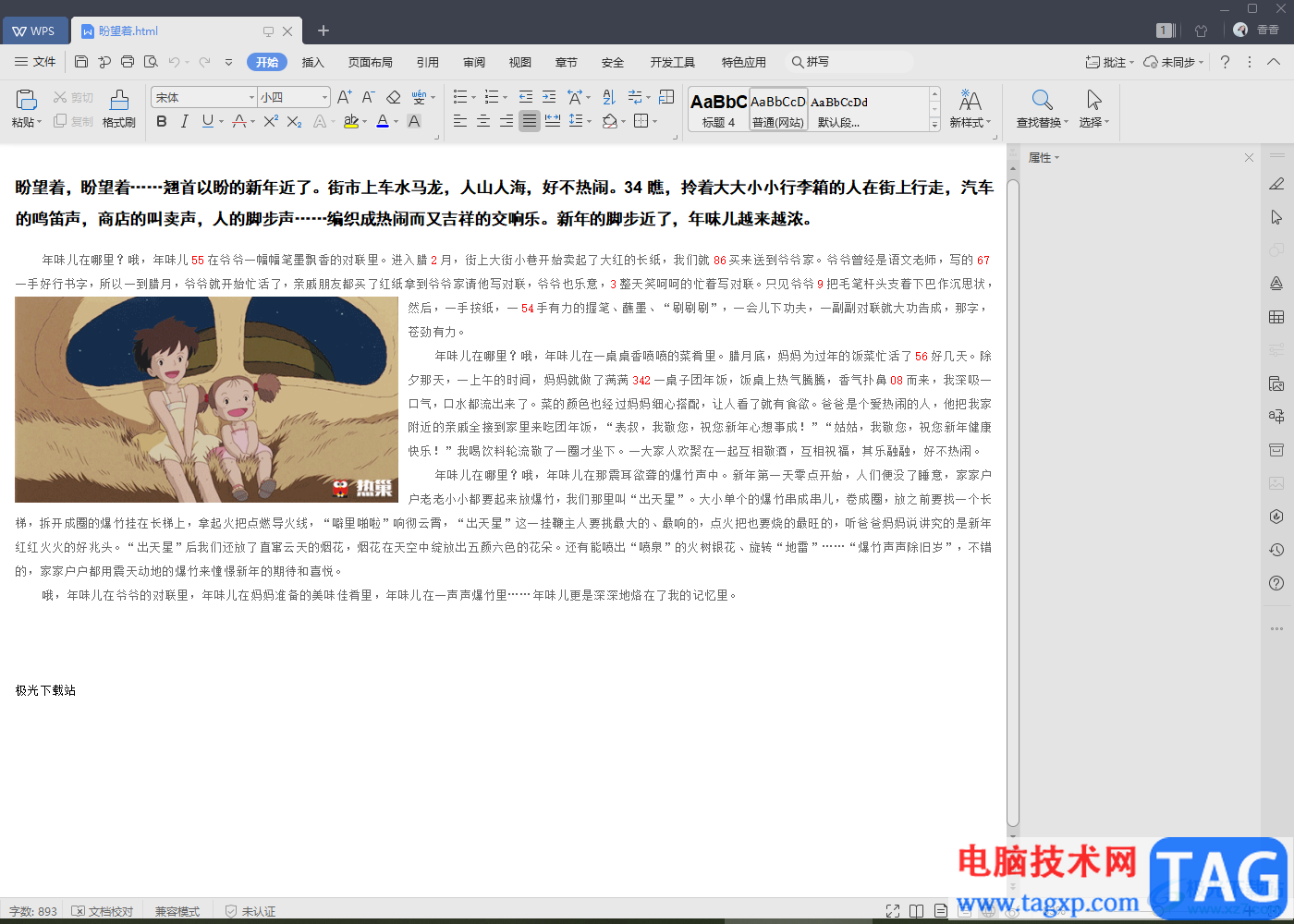The height and width of the screenshot is (924, 1294).
Task: Switch to the Review (审阅) tab
Action: point(474,62)
